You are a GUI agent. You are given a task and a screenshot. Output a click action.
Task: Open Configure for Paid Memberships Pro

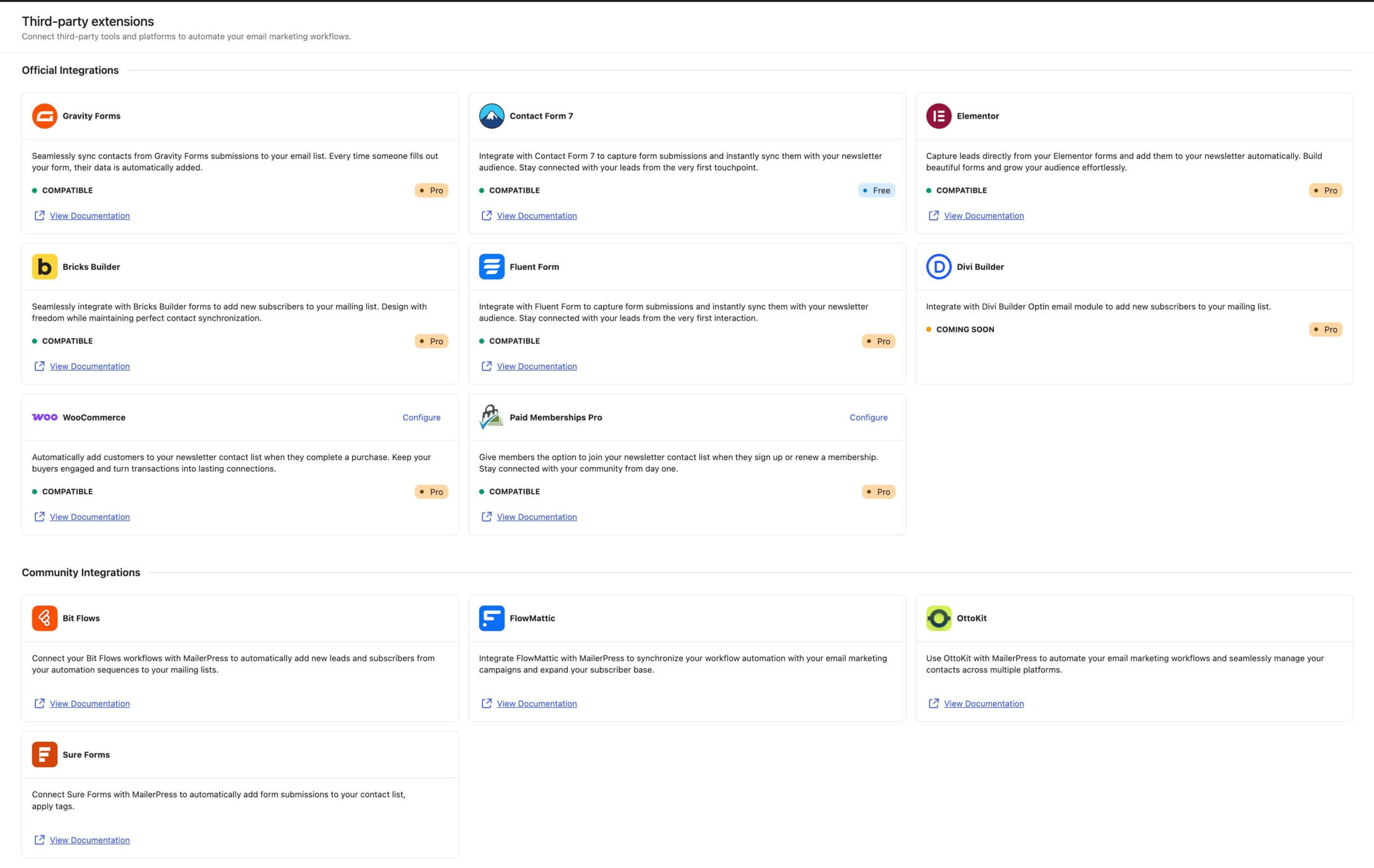pyautogui.click(x=868, y=417)
